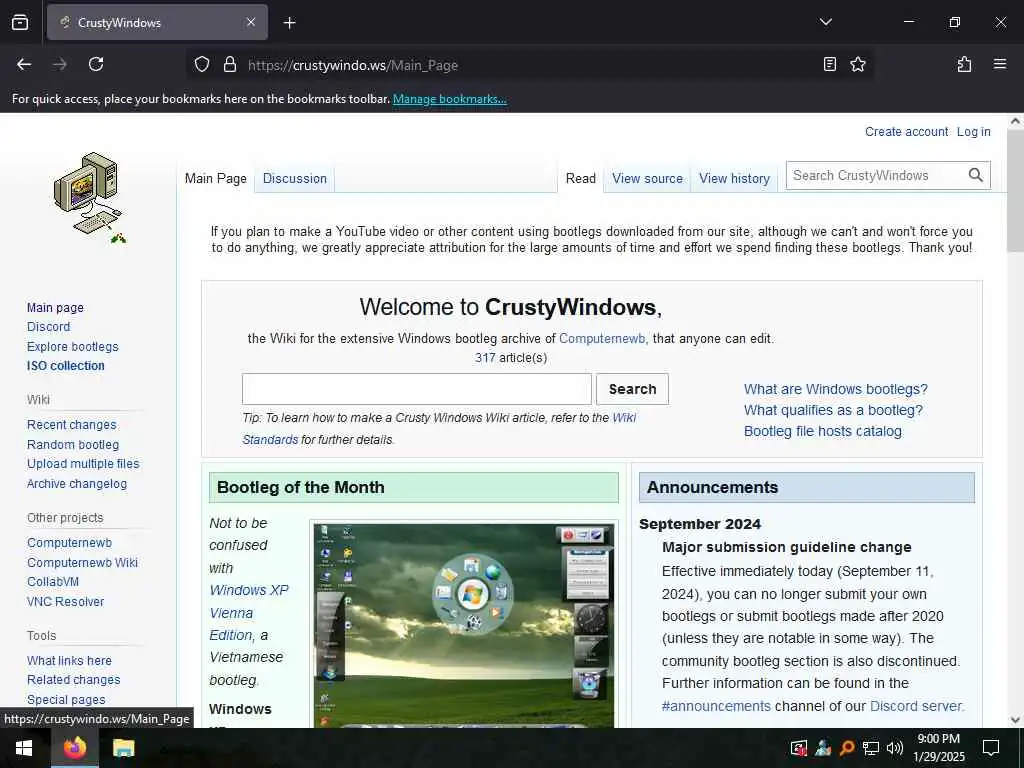Click the magnifier icon in wiki search box
The height and width of the screenshot is (768, 1024).
pos(975,175)
